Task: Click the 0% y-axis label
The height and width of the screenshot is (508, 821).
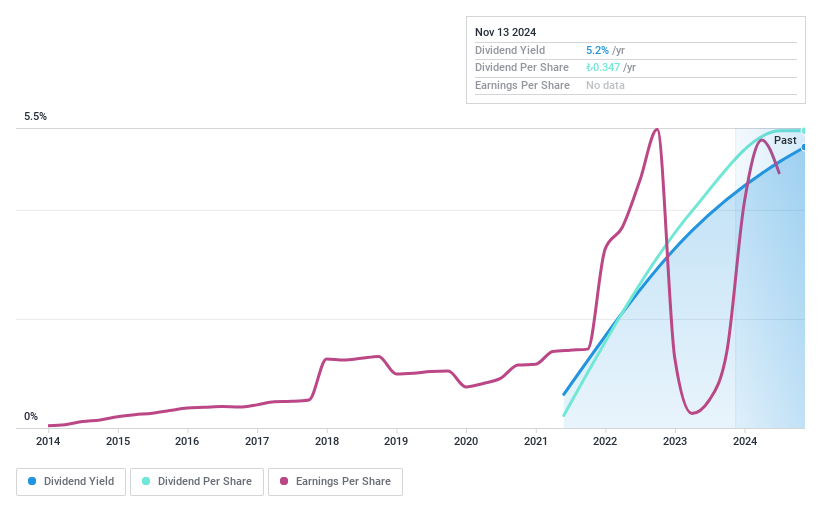Action: [31, 417]
